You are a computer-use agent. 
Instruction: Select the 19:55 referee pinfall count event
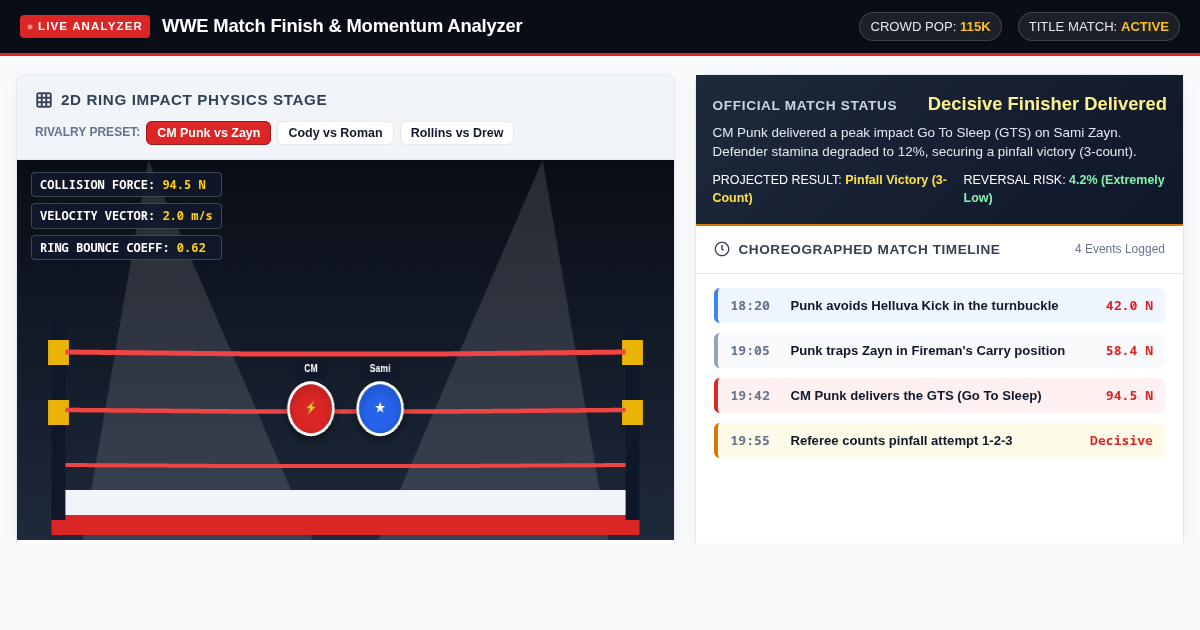(939, 441)
